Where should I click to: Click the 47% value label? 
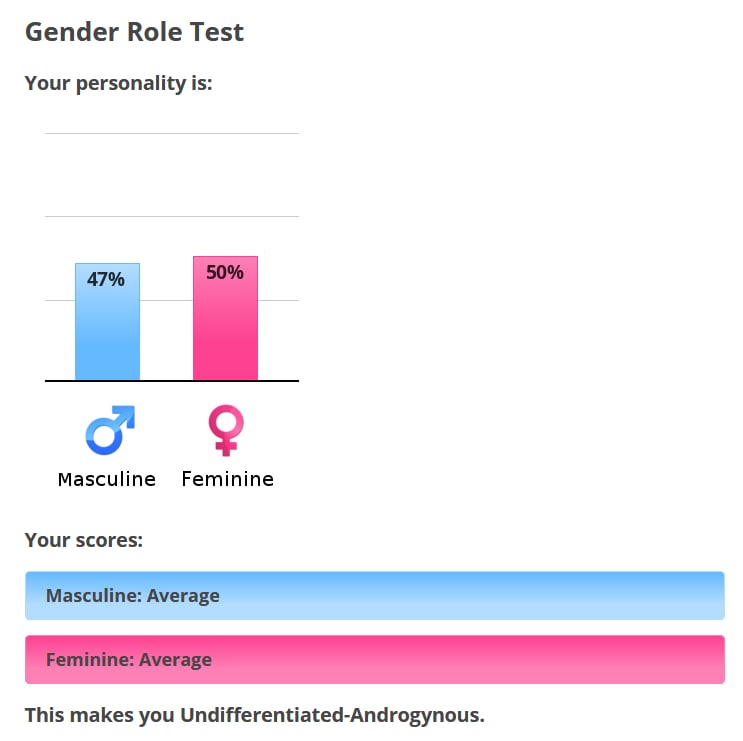click(x=106, y=280)
